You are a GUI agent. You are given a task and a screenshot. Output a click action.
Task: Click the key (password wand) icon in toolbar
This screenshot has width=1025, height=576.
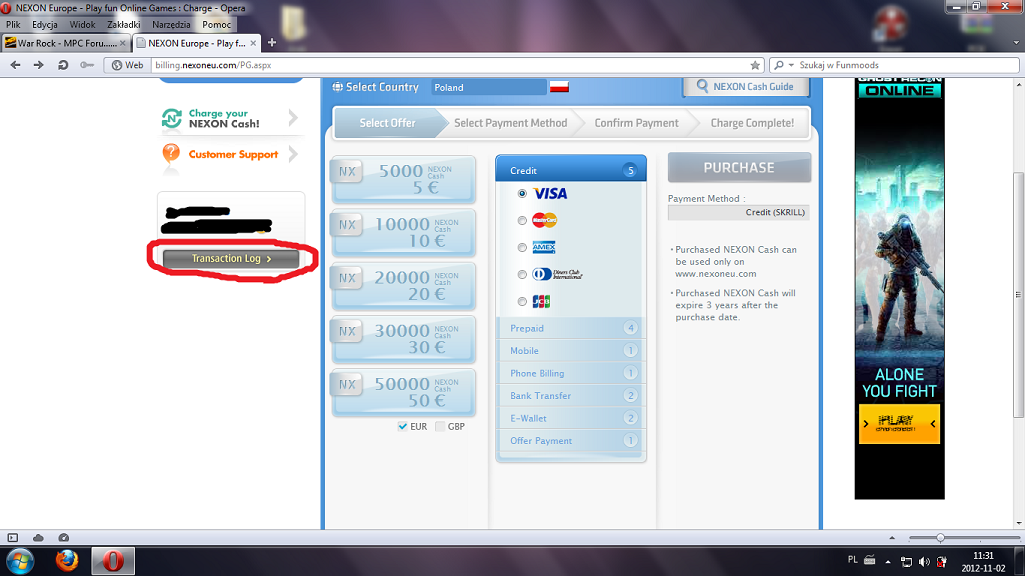[x=86, y=65]
